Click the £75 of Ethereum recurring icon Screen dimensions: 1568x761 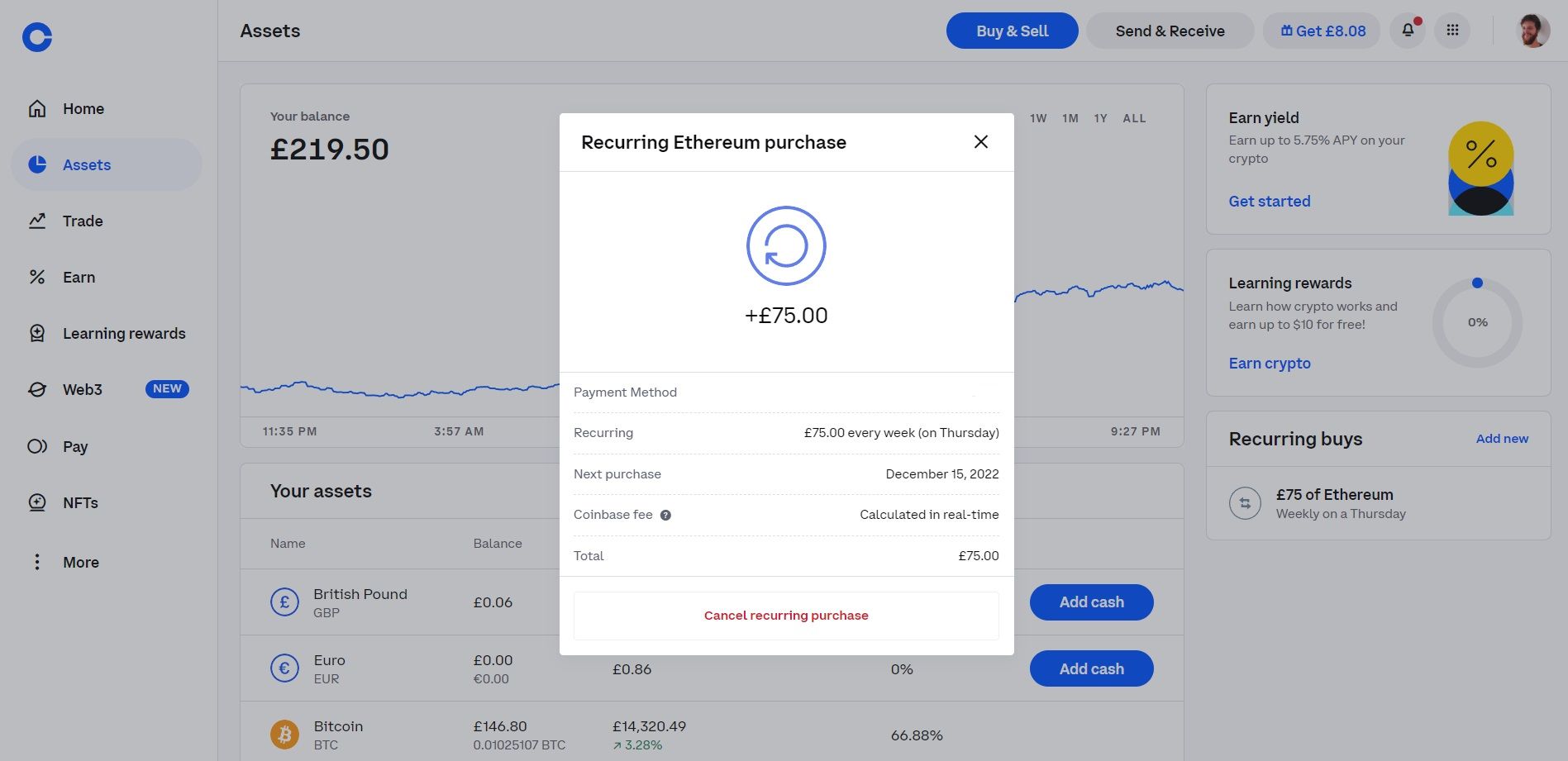pyautogui.click(x=1245, y=503)
